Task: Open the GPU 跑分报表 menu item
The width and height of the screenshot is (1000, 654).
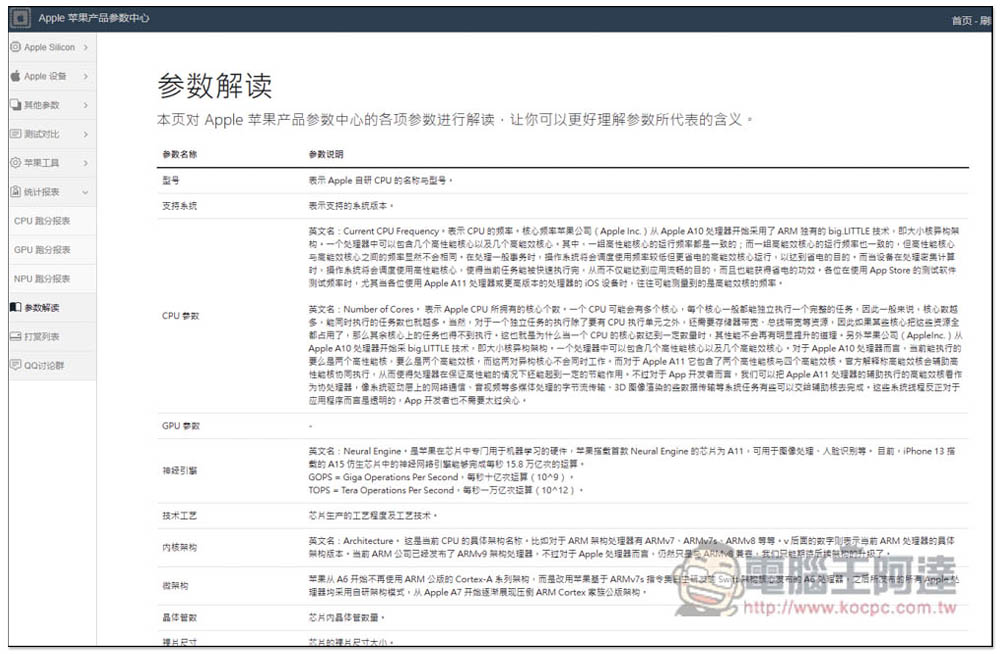Action: (42, 250)
